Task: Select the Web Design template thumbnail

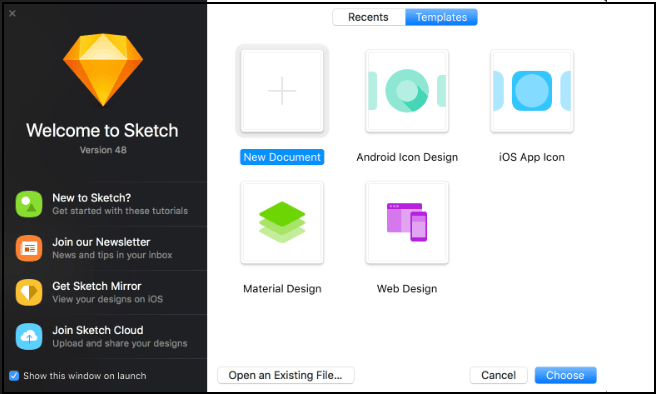Action: click(x=407, y=223)
